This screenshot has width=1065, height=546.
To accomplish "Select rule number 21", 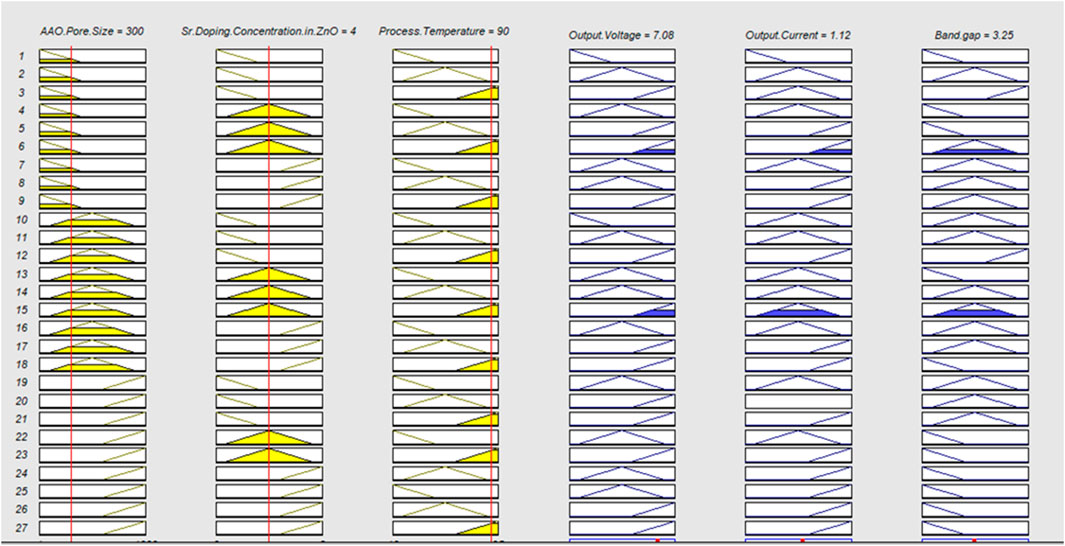I will [22, 419].
